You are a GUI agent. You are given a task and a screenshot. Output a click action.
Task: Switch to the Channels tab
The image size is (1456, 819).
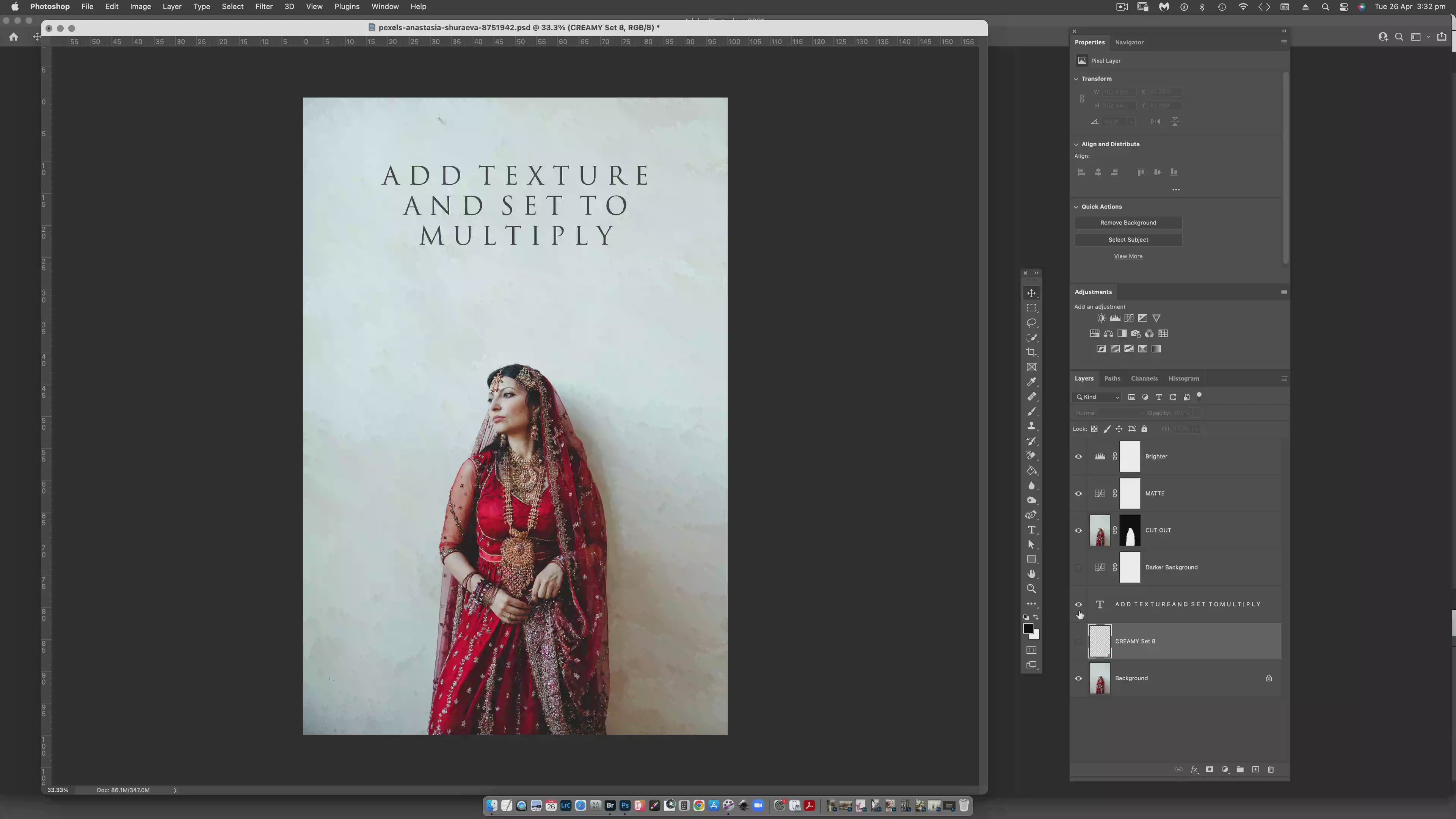click(1144, 379)
